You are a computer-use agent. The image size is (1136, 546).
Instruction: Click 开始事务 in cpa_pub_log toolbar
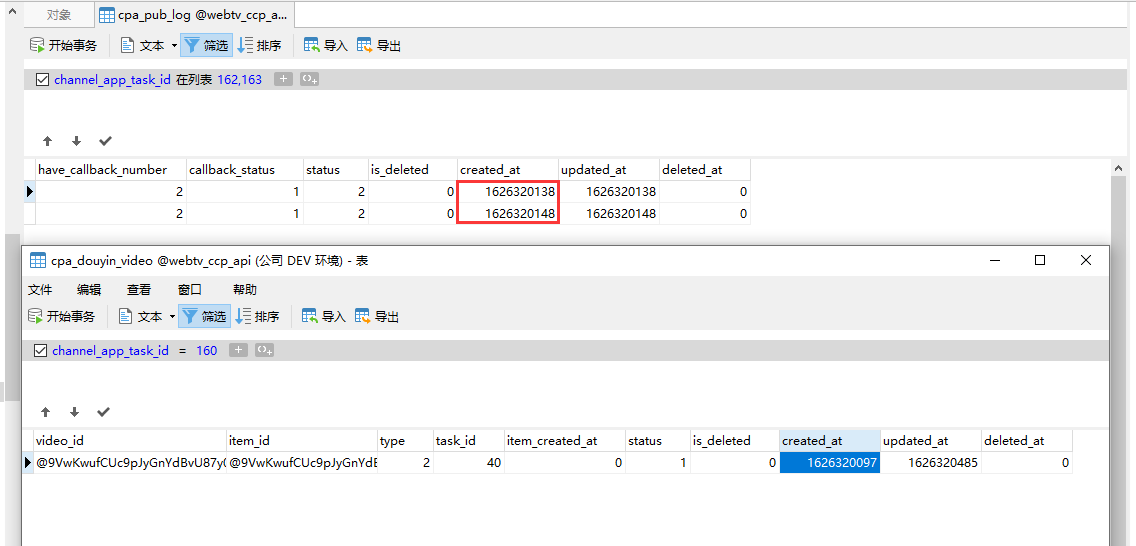point(62,46)
